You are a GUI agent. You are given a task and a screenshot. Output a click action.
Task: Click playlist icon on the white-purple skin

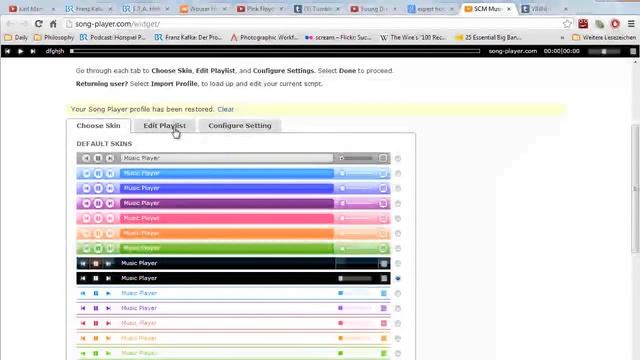click(384, 309)
